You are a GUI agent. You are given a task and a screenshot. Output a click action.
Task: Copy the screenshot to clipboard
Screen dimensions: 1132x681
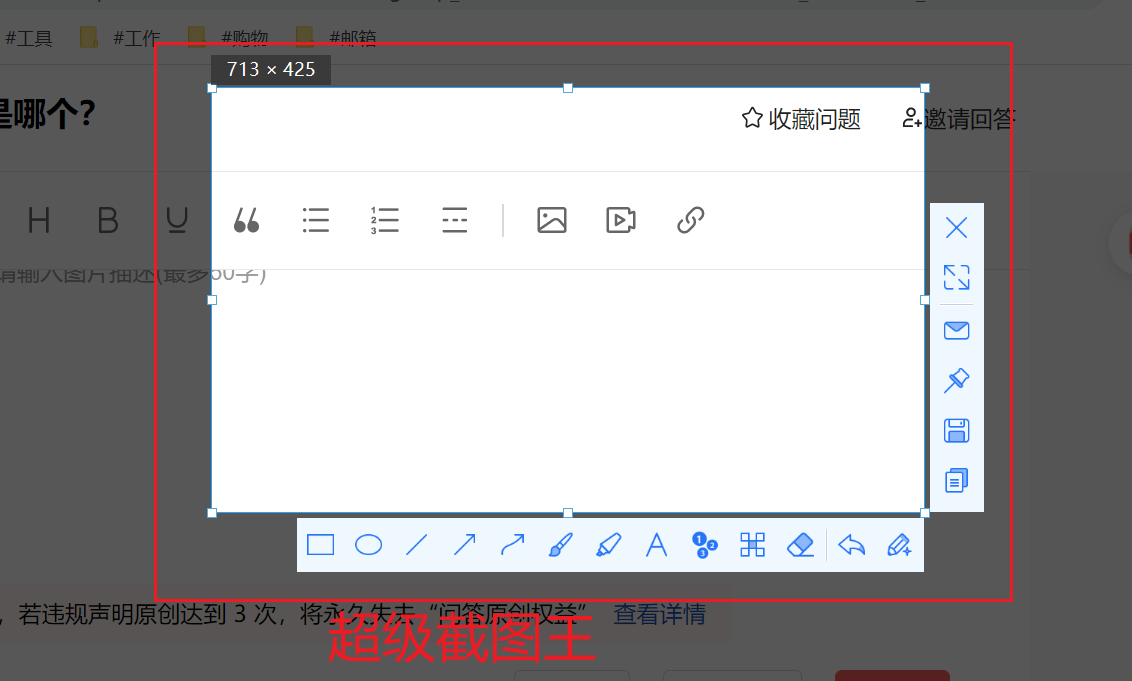[957, 481]
